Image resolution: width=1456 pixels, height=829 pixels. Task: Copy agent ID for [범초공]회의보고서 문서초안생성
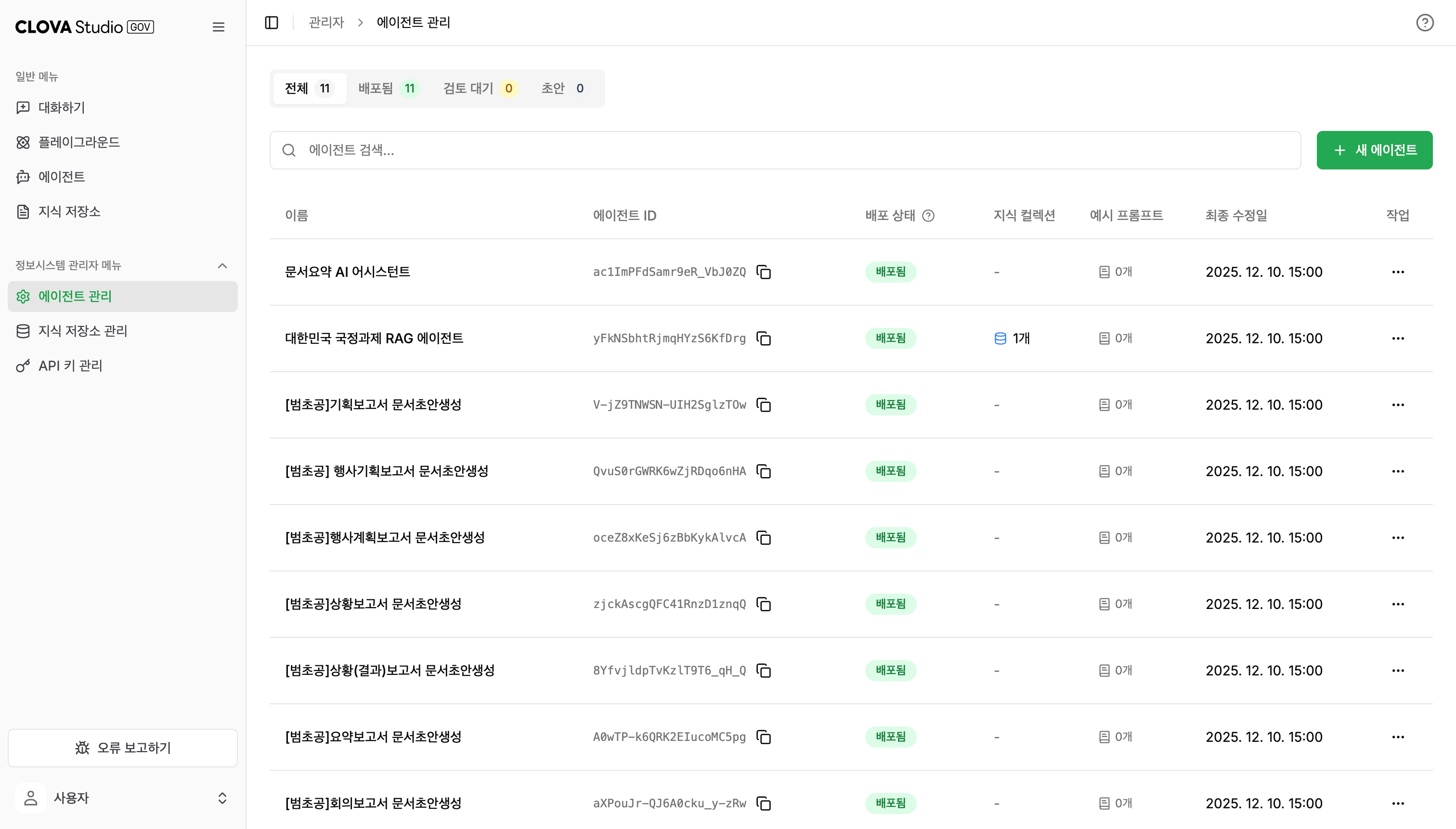[x=764, y=803]
